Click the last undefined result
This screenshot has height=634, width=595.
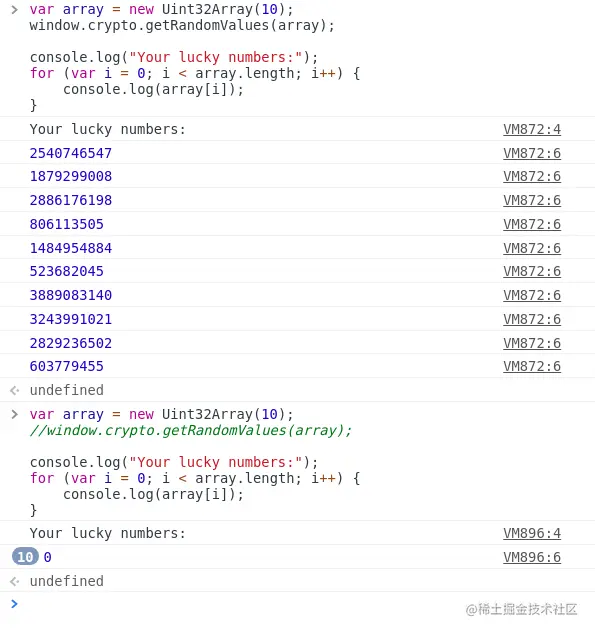[67, 581]
